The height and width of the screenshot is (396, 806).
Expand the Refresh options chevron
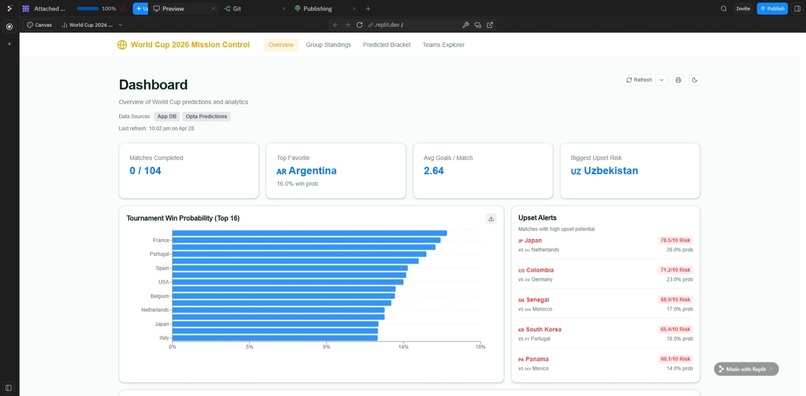662,80
